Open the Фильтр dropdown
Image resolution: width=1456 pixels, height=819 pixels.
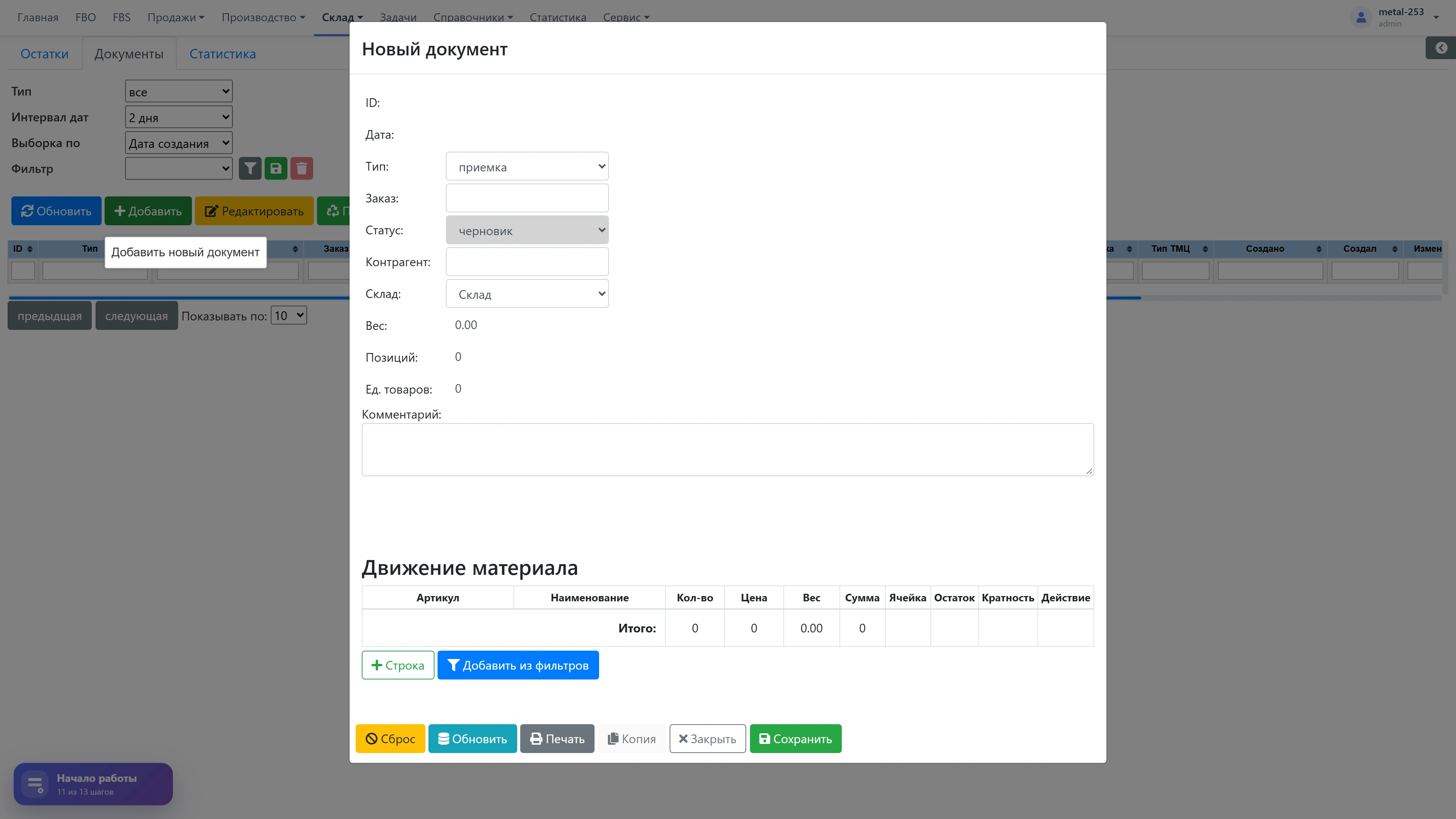pos(179,168)
